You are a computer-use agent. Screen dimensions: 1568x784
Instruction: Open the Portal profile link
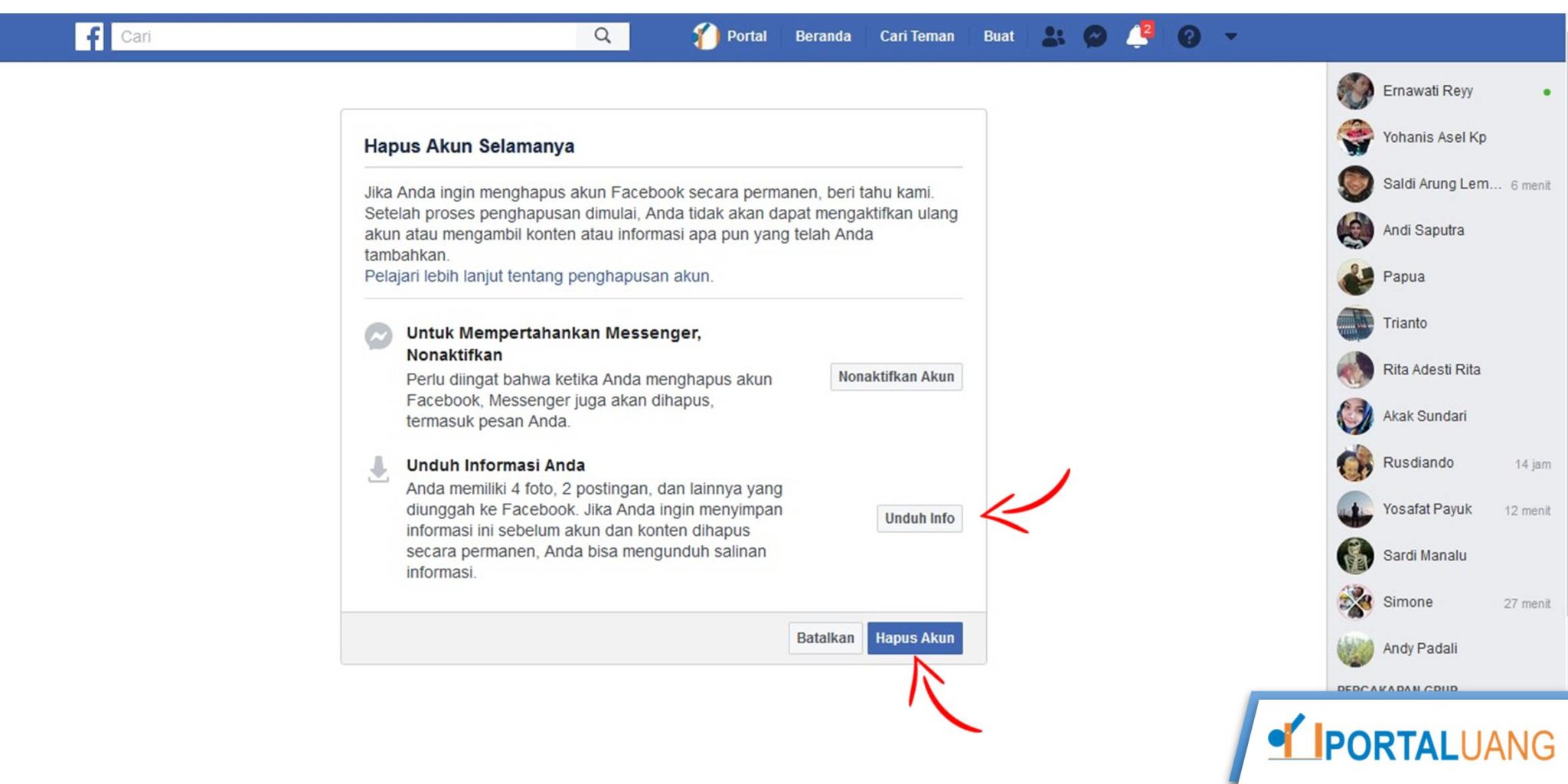click(746, 36)
